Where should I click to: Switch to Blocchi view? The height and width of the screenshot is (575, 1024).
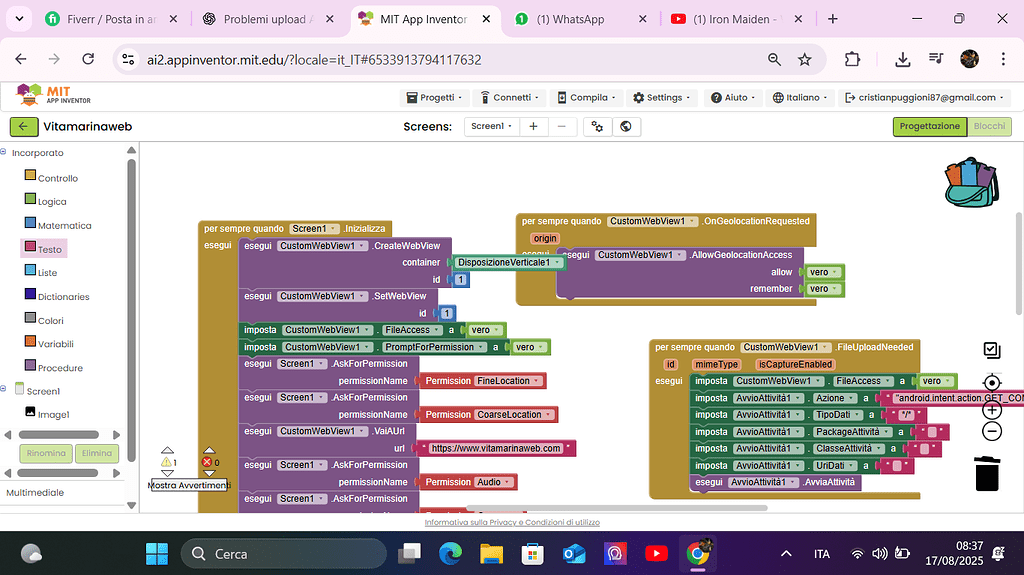(x=989, y=126)
